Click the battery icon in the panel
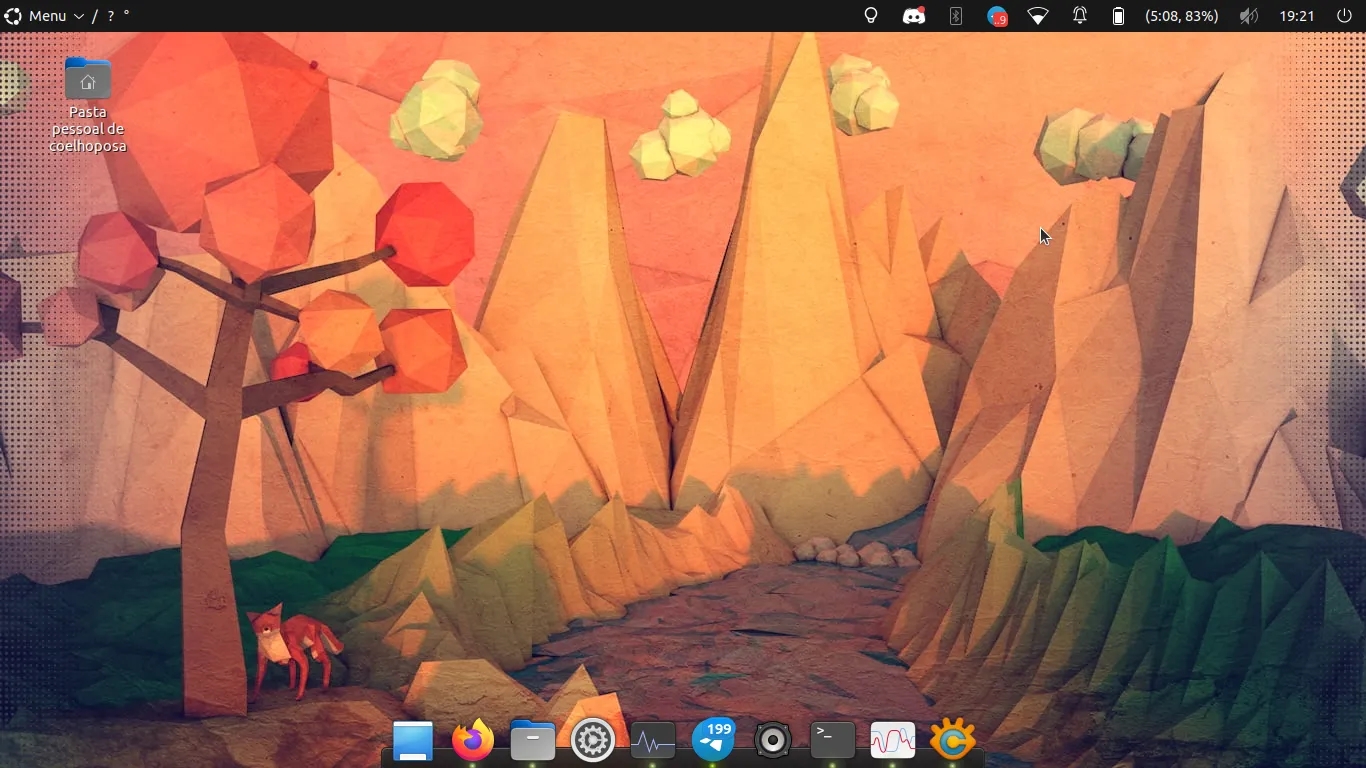The height and width of the screenshot is (768, 1366). click(x=1119, y=16)
